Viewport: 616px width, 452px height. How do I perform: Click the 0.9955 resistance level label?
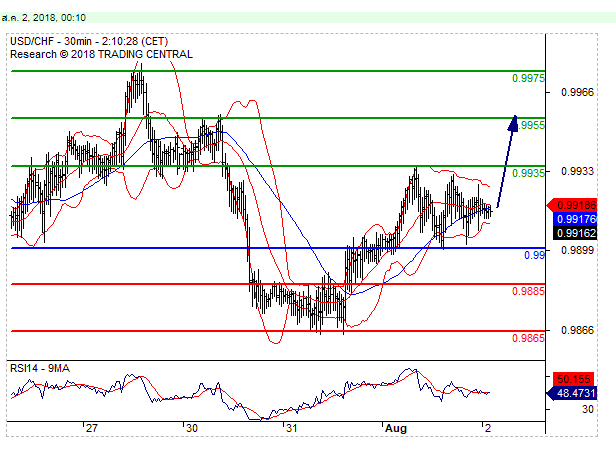coord(532,125)
